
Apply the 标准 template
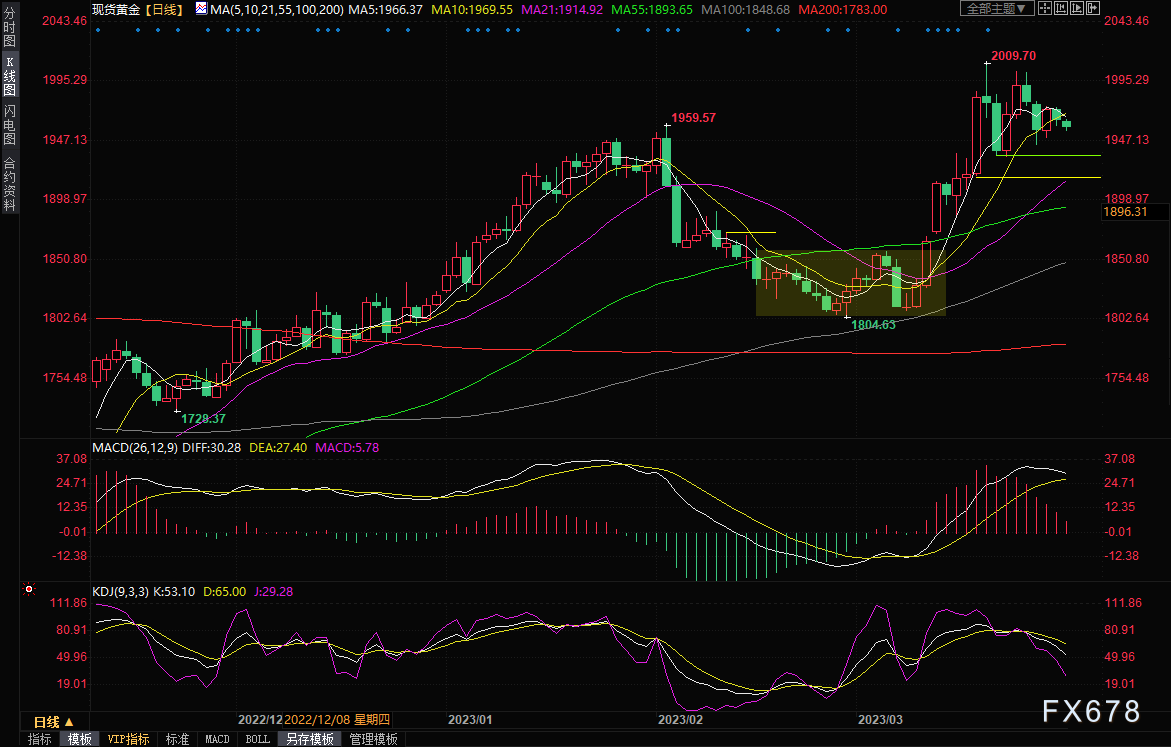click(x=177, y=739)
